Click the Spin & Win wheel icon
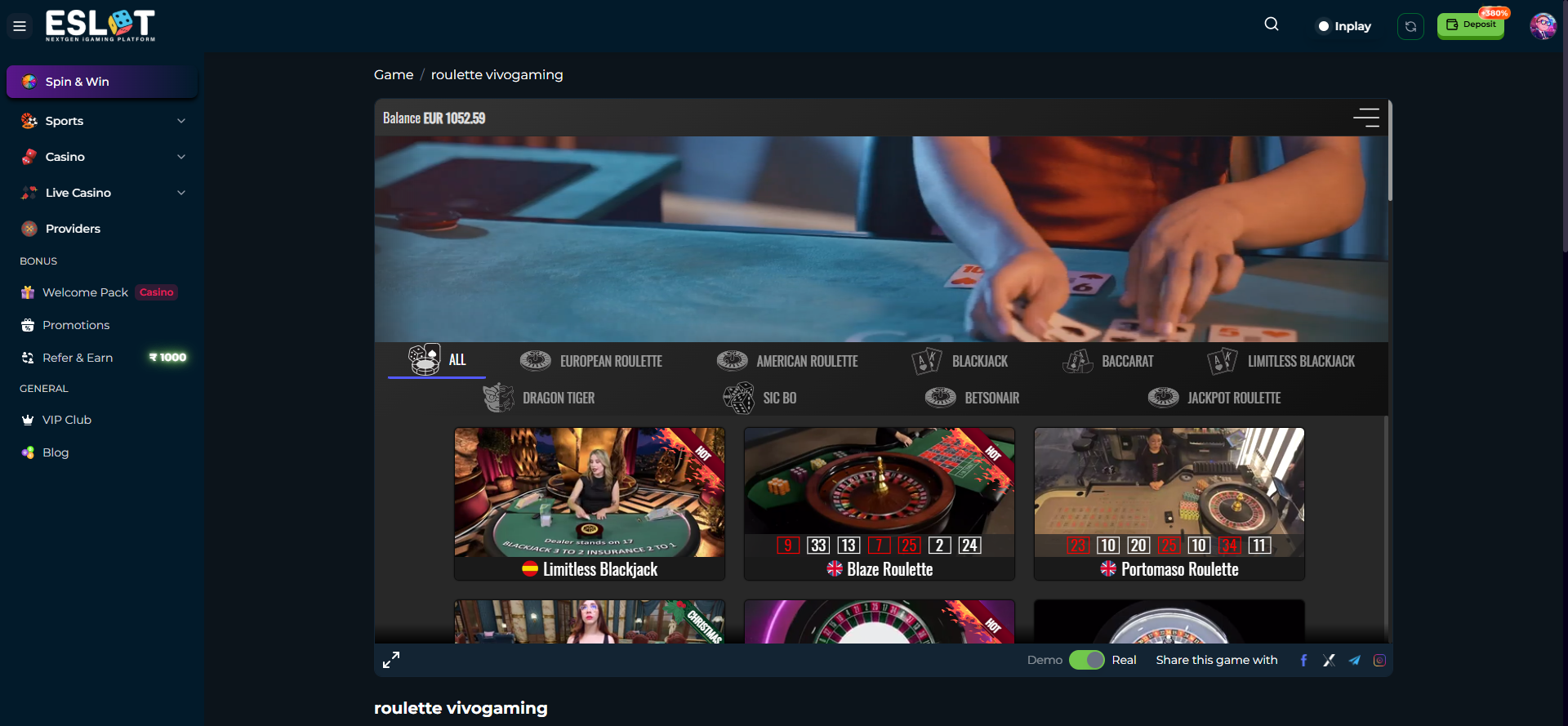 point(29,82)
